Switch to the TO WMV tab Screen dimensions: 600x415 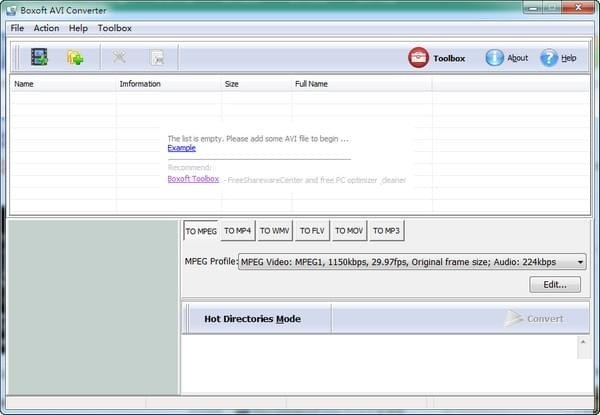click(x=275, y=231)
